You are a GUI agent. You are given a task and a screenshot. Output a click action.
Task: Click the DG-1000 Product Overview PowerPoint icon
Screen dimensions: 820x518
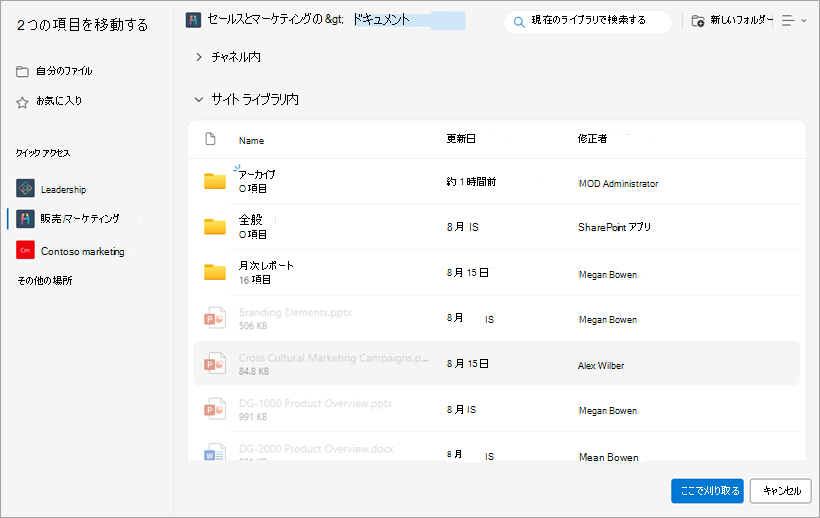coord(214,409)
